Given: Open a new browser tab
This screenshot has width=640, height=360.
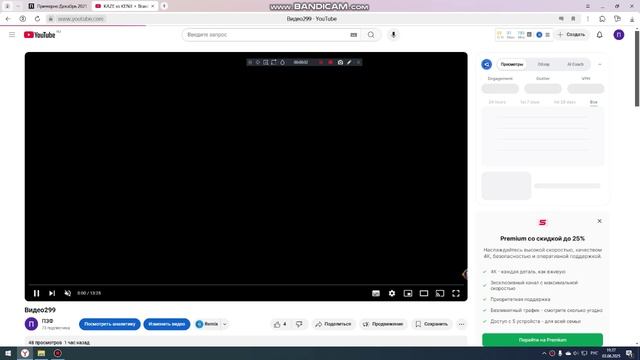Looking at the screenshot, I should [164, 6].
